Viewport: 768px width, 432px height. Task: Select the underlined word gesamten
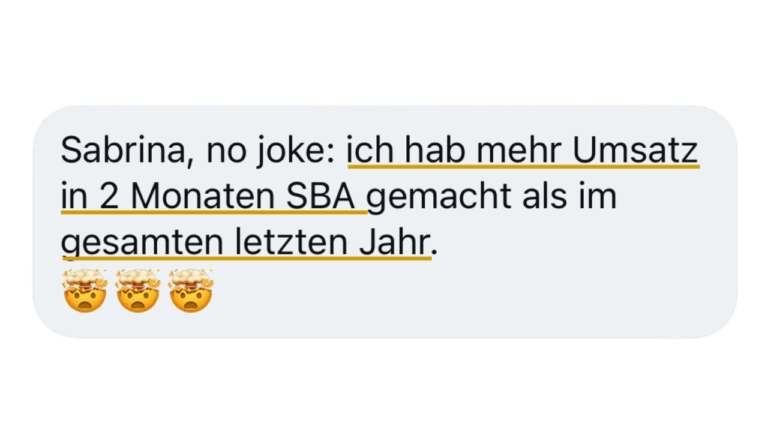coord(142,242)
